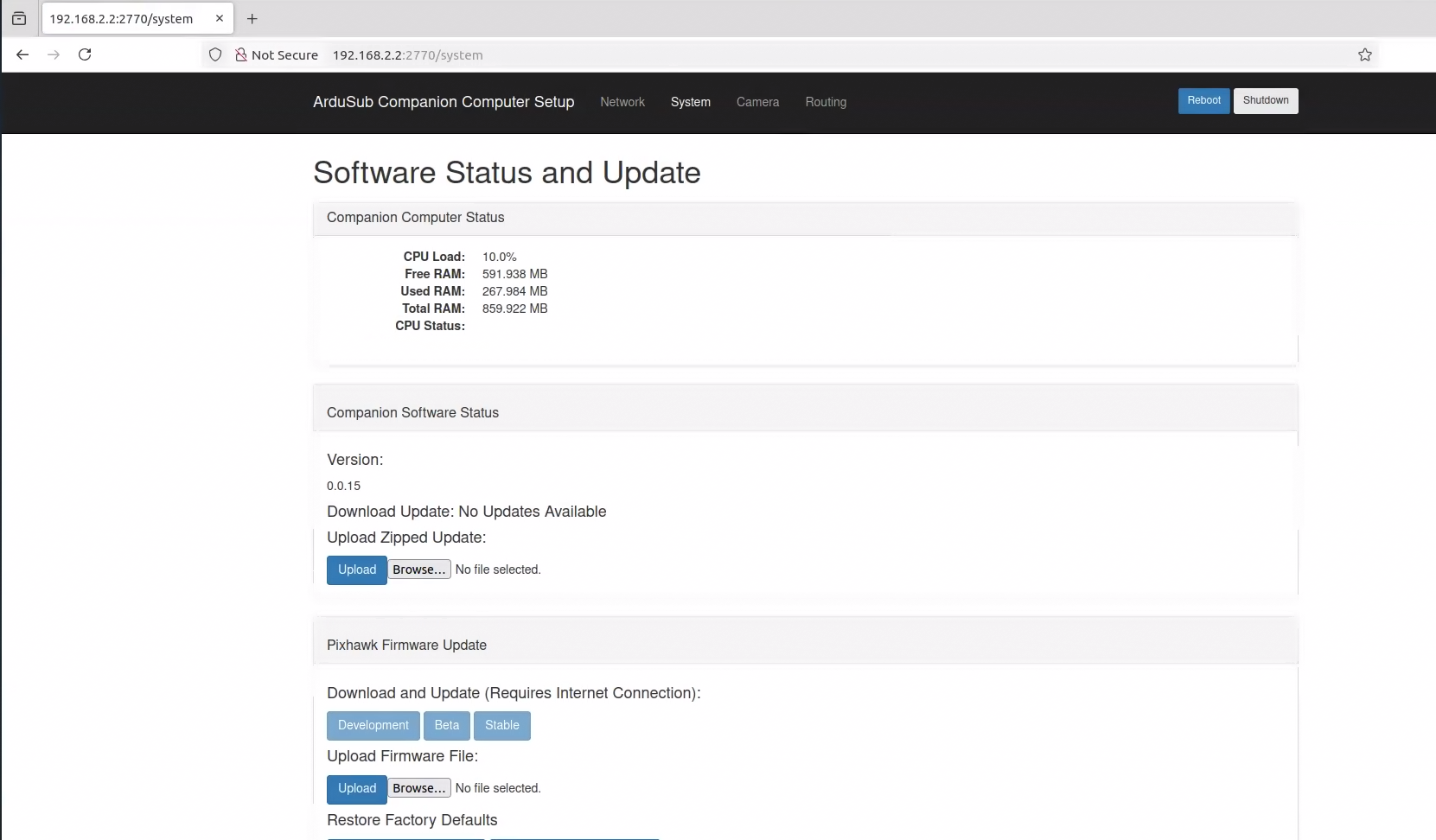Select the System navbar item
The height and width of the screenshot is (840, 1436).
click(691, 102)
